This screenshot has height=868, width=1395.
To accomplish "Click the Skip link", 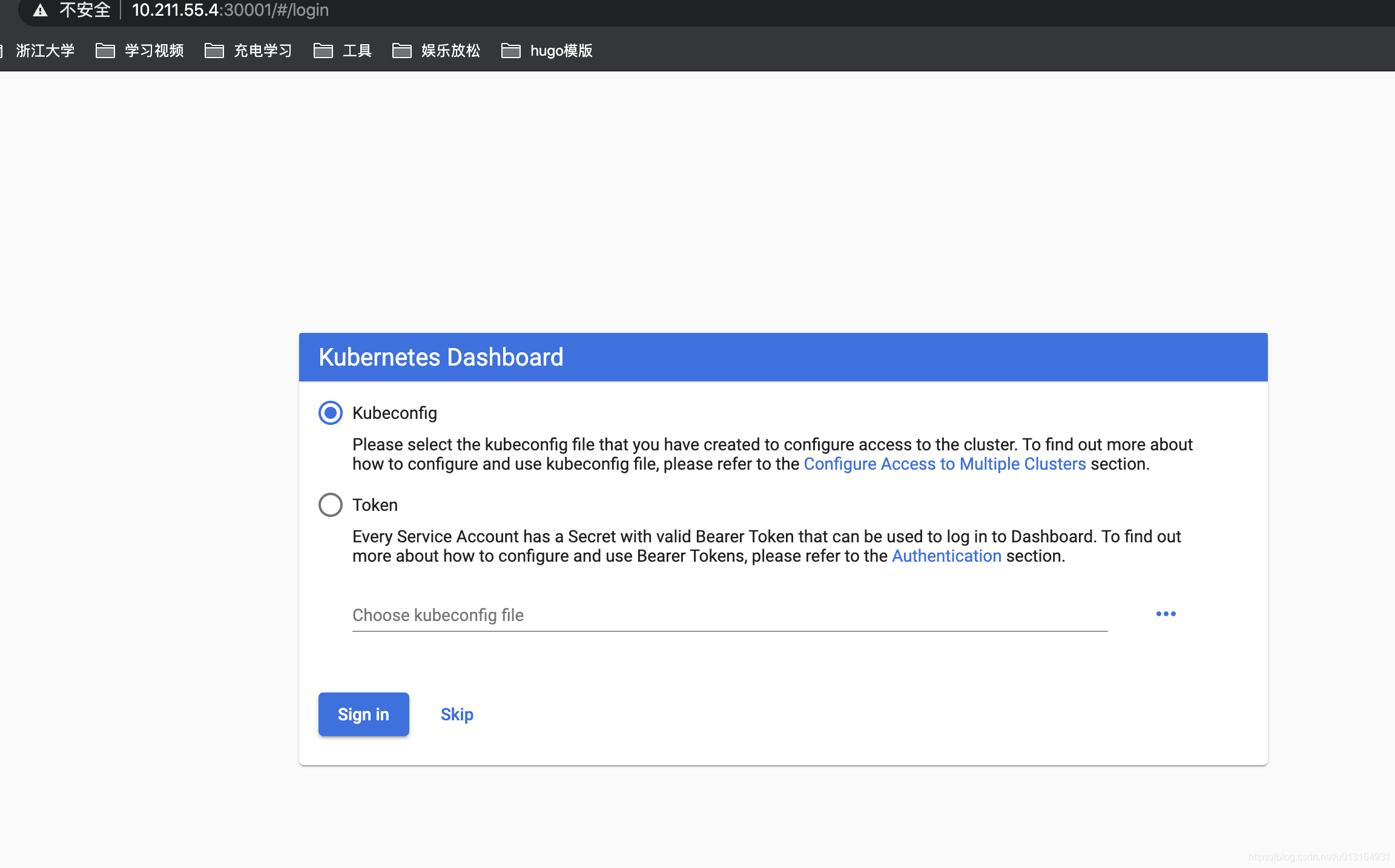I will (x=457, y=714).
